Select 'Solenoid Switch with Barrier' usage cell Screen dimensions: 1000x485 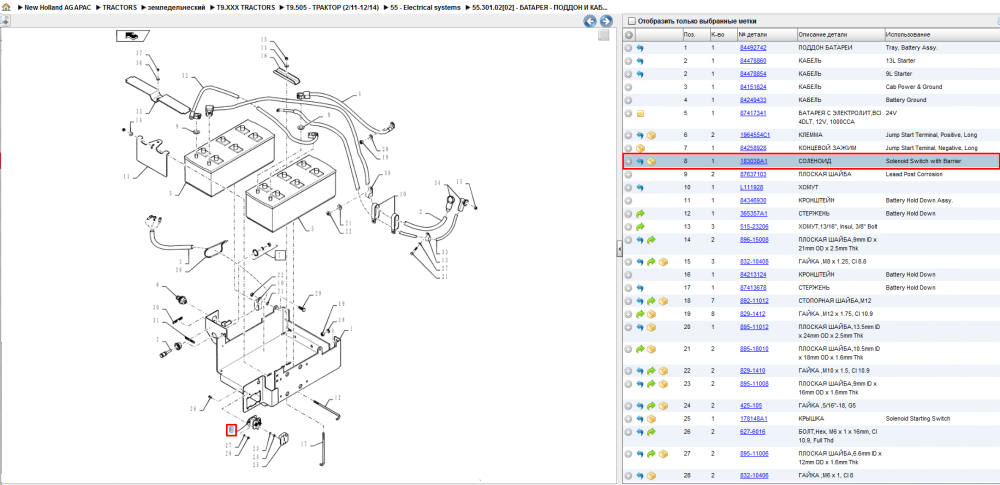923,161
